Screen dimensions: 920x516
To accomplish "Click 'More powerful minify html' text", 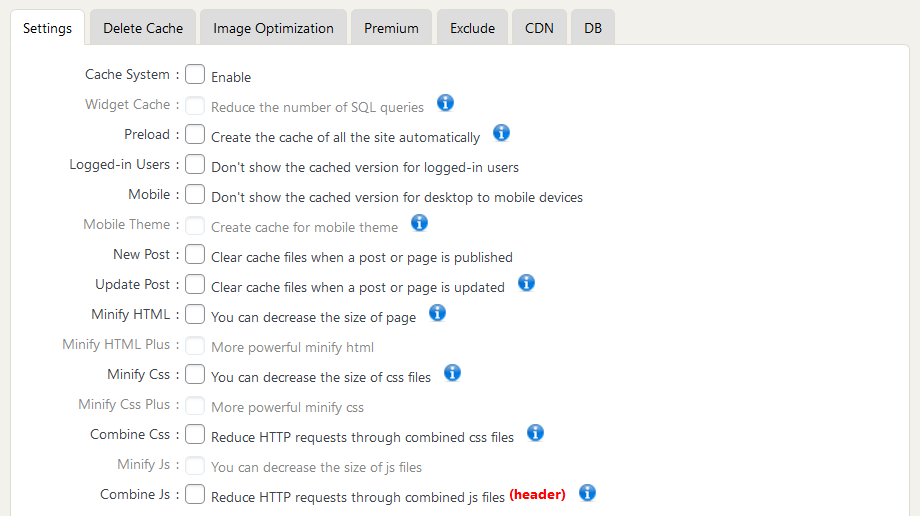I will click(x=292, y=348).
